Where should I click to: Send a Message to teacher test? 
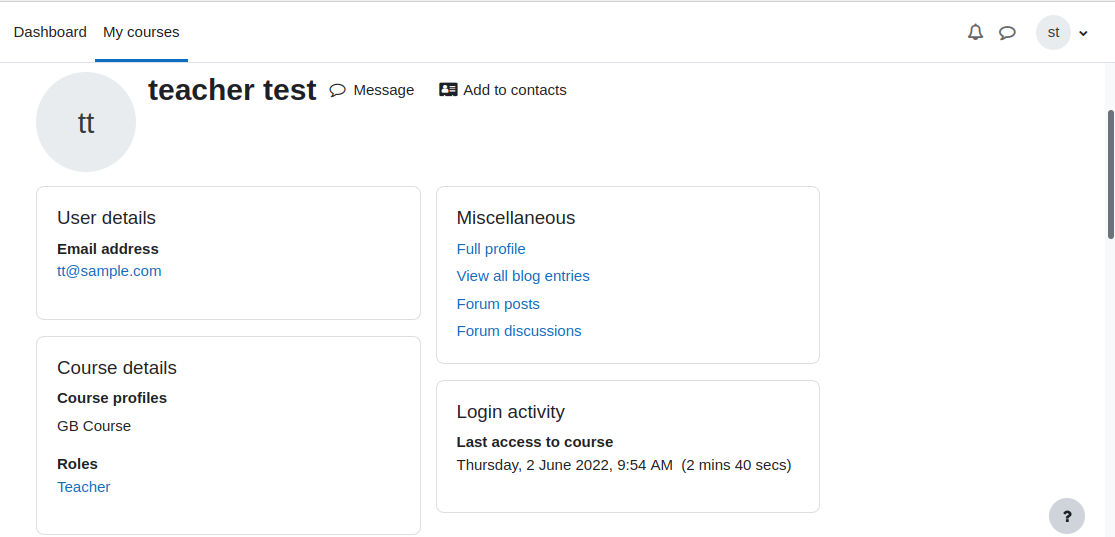tap(372, 90)
